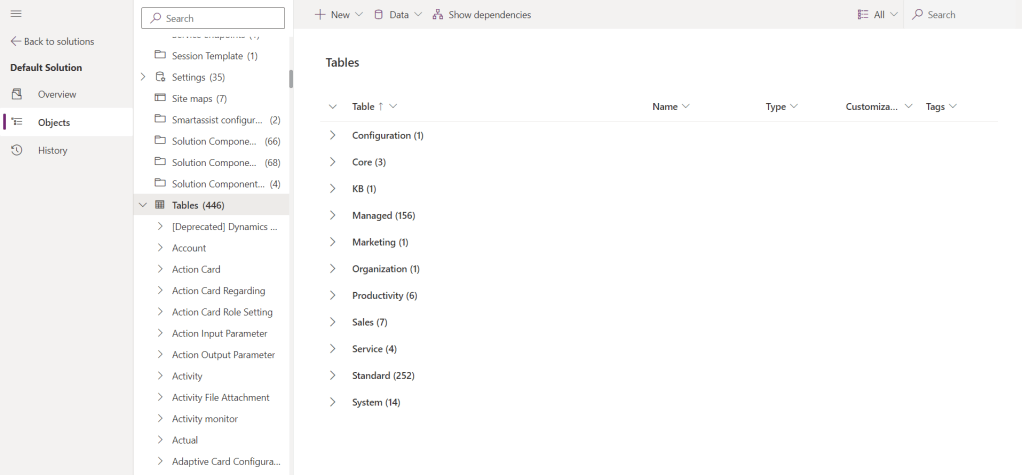
Task: Select the Site maps item icon
Action: [x=160, y=98]
